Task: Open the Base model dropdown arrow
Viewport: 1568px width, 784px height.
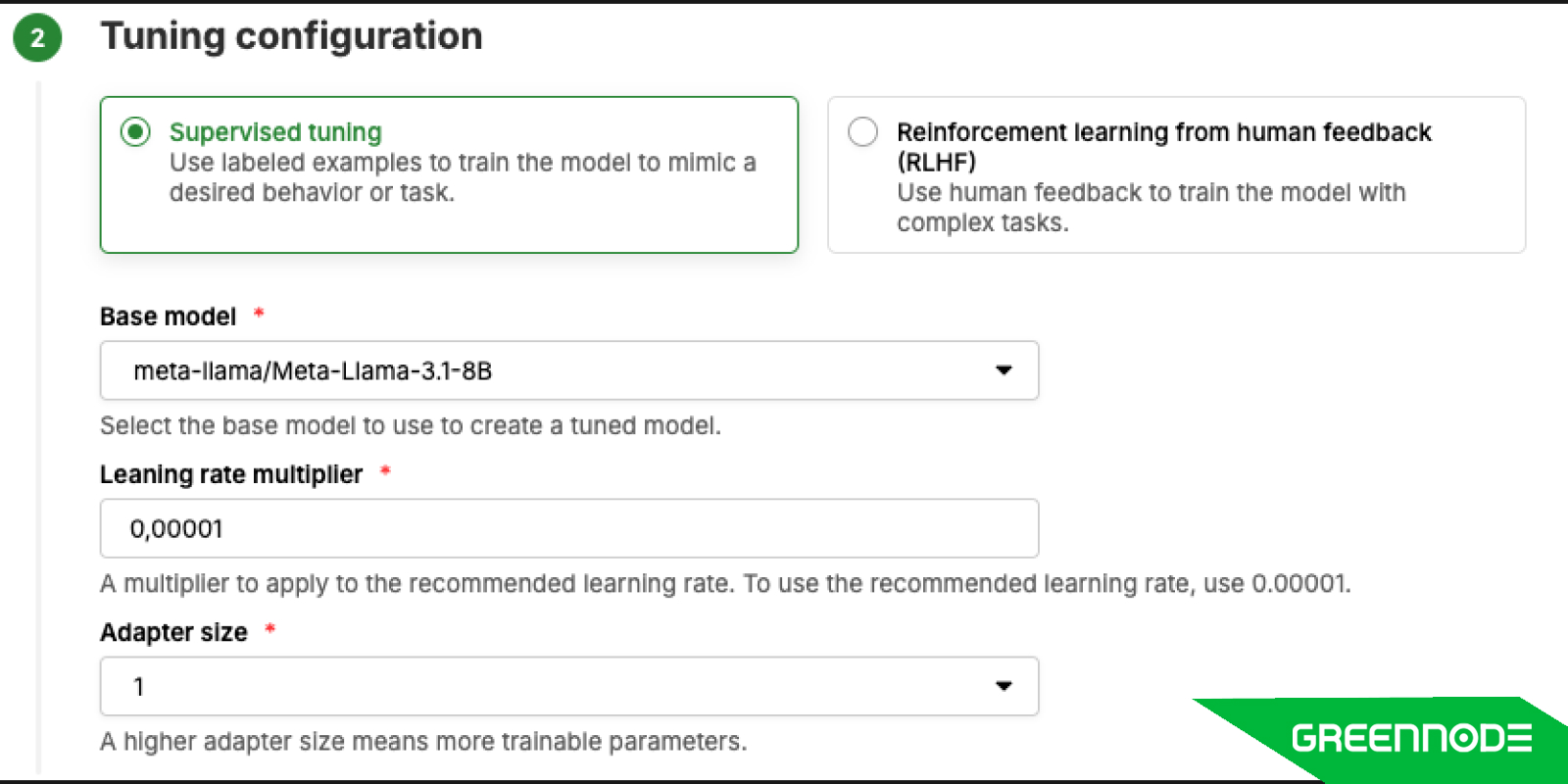Action: [1004, 370]
